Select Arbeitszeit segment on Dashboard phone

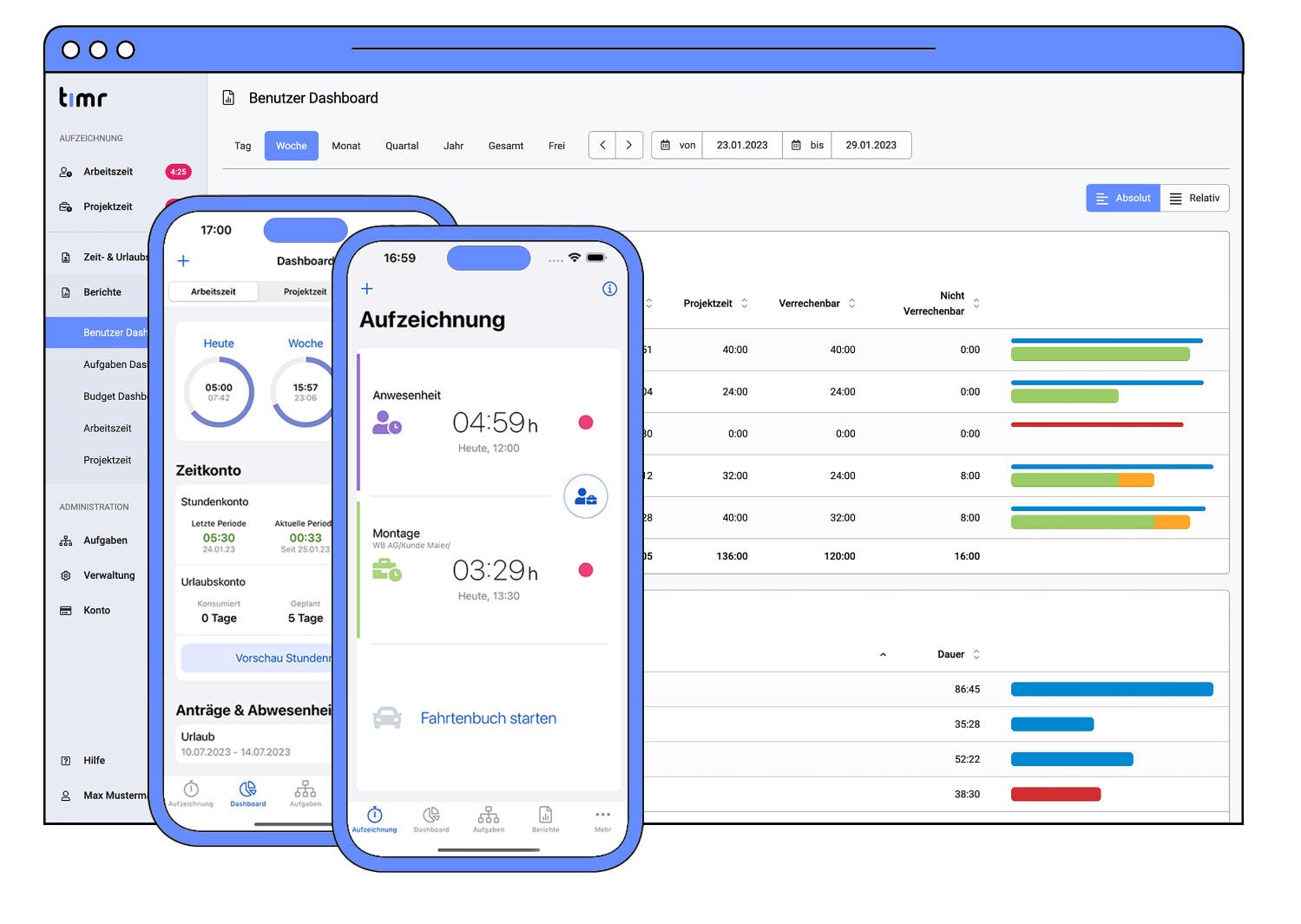[214, 292]
